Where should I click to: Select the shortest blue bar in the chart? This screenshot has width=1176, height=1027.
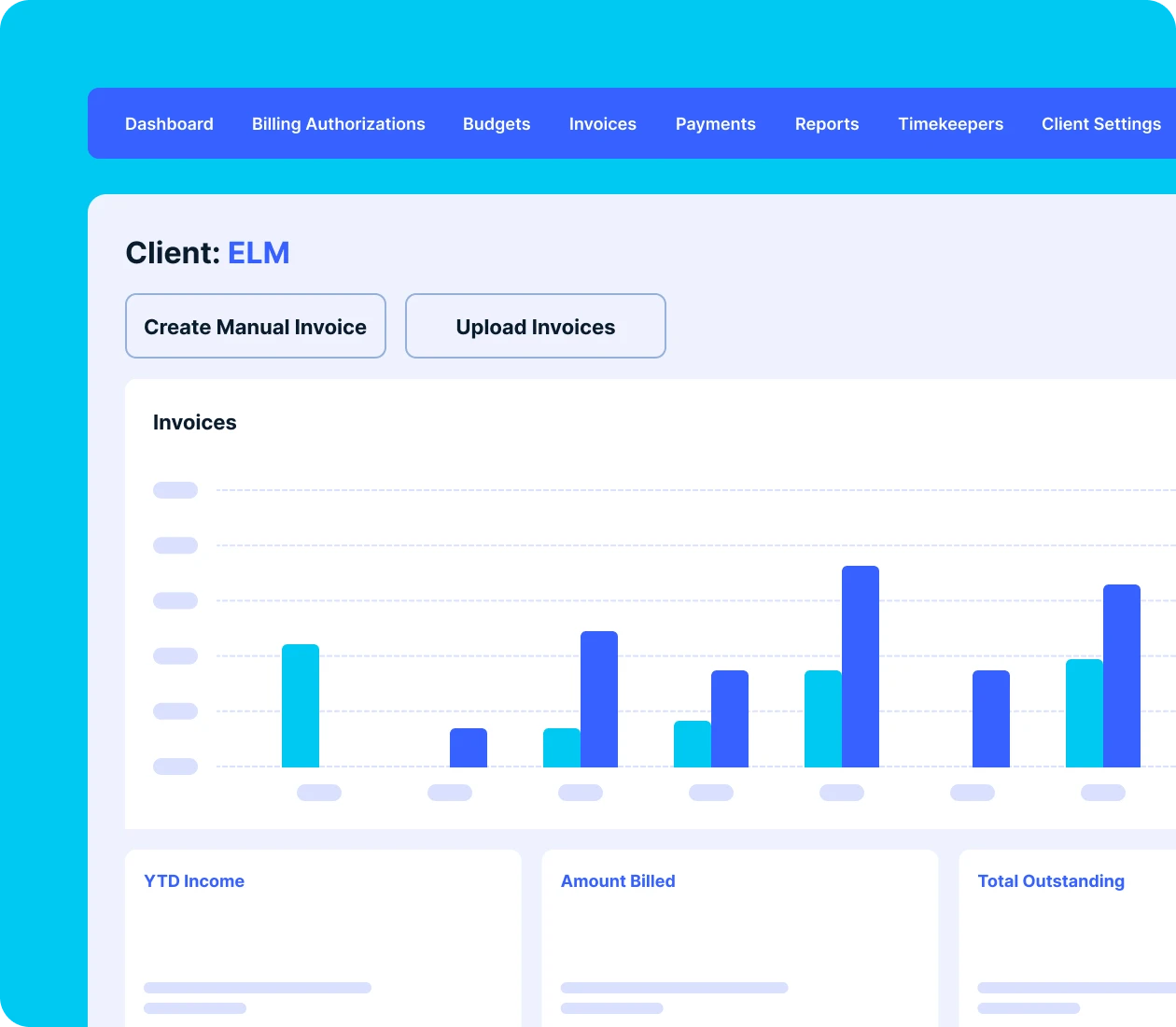469,748
